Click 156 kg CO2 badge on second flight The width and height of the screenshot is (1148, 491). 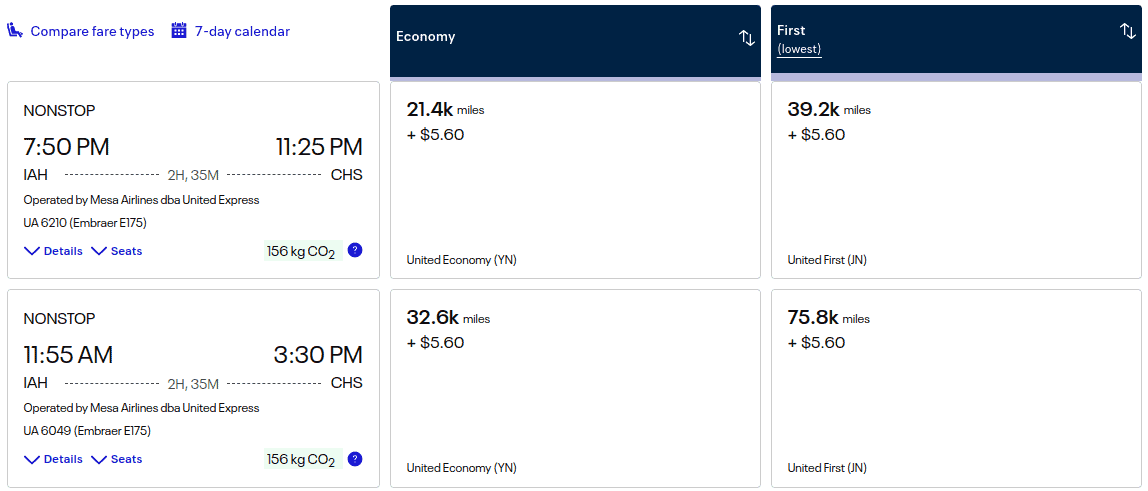click(300, 459)
